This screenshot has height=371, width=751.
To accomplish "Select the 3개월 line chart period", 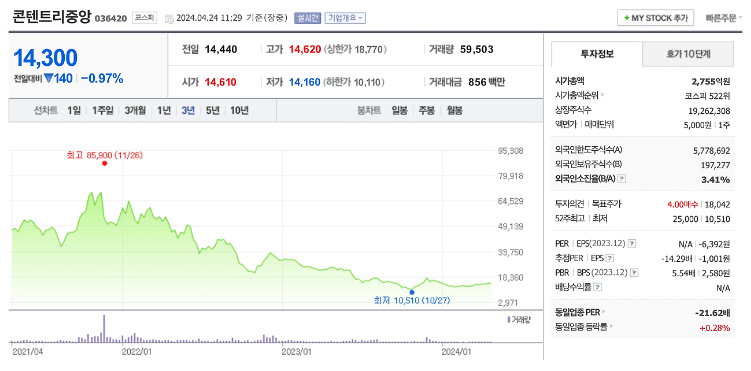I will point(135,111).
